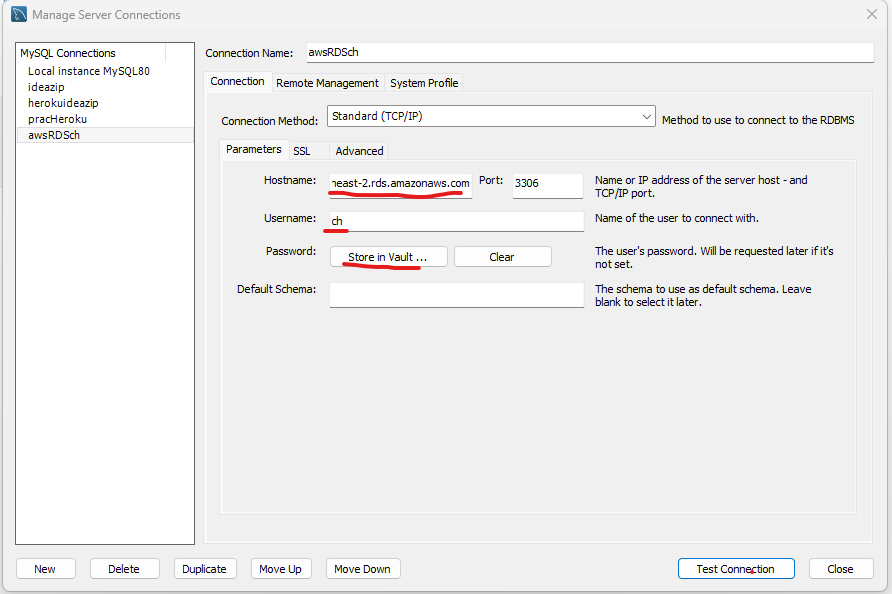The image size is (892, 594).
Task: Duplicate the selected connection
Action: [x=205, y=568]
